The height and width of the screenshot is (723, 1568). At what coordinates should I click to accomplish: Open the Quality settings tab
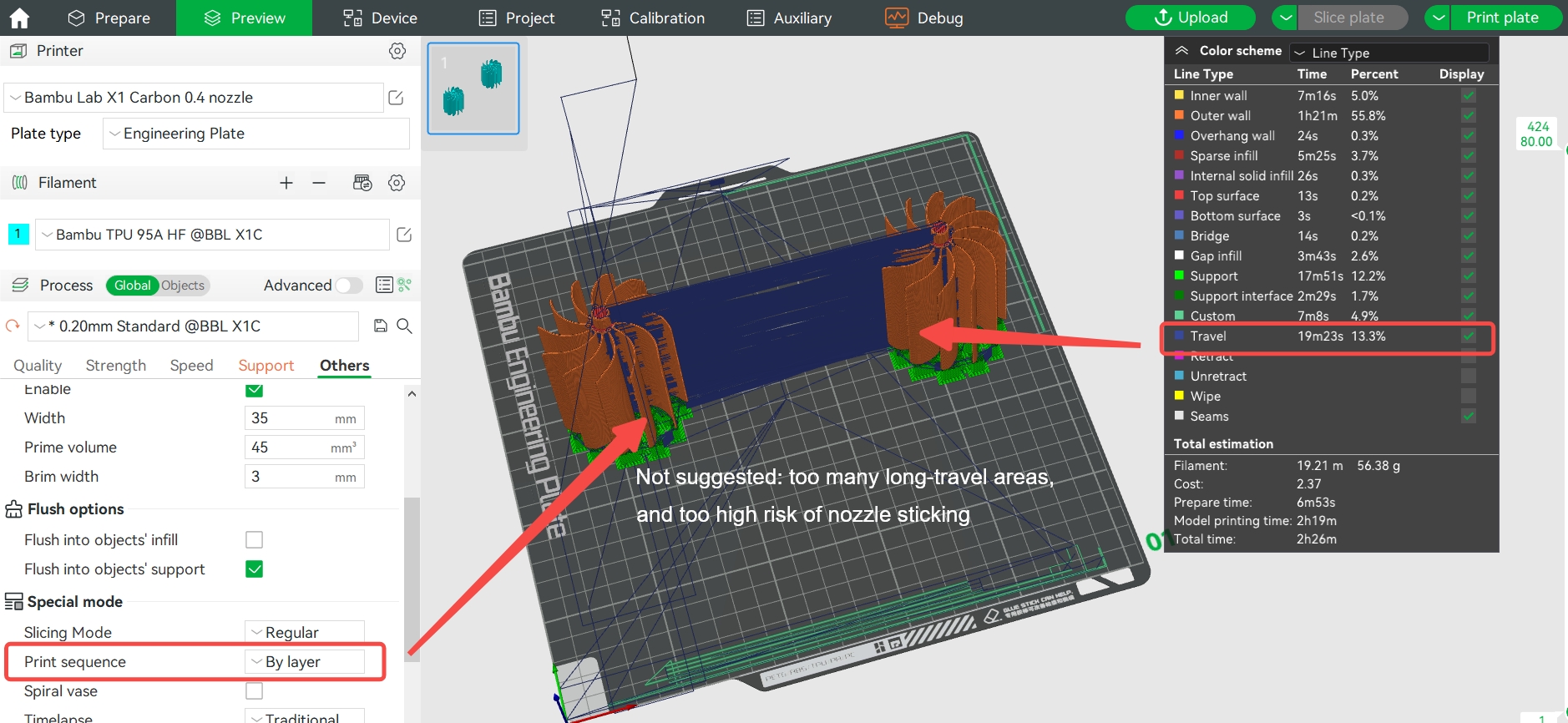pyautogui.click(x=38, y=366)
